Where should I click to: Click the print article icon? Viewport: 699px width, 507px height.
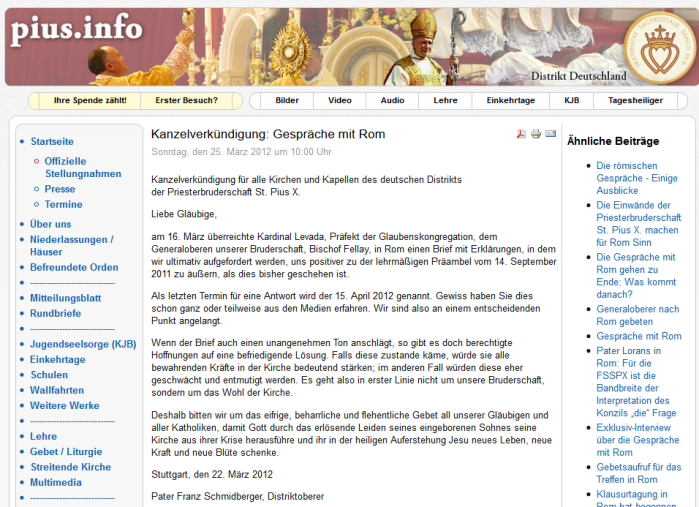click(536, 134)
